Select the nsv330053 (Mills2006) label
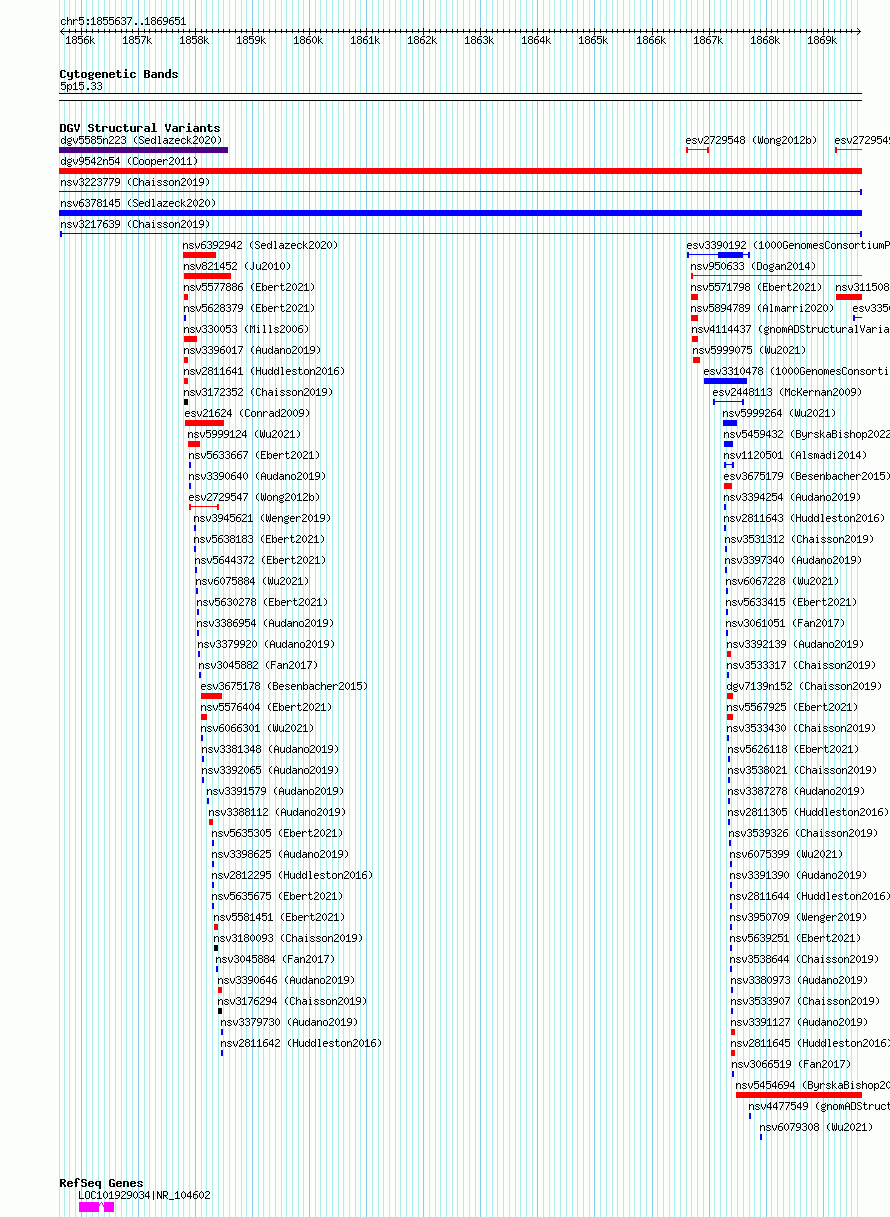The image size is (890, 1217). tap(246, 329)
